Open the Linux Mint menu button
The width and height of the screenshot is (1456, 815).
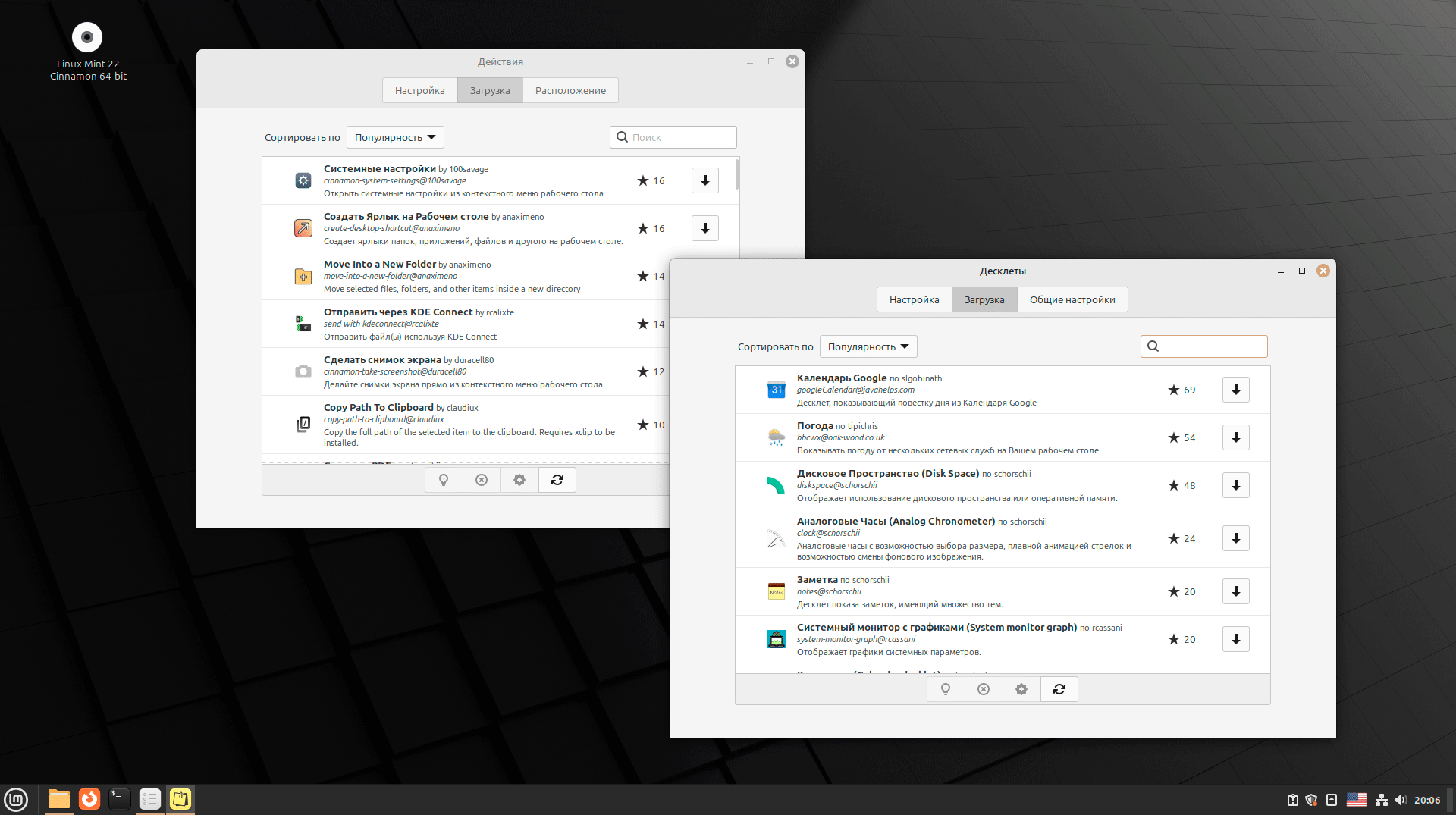pyautogui.click(x=16, y=799)
